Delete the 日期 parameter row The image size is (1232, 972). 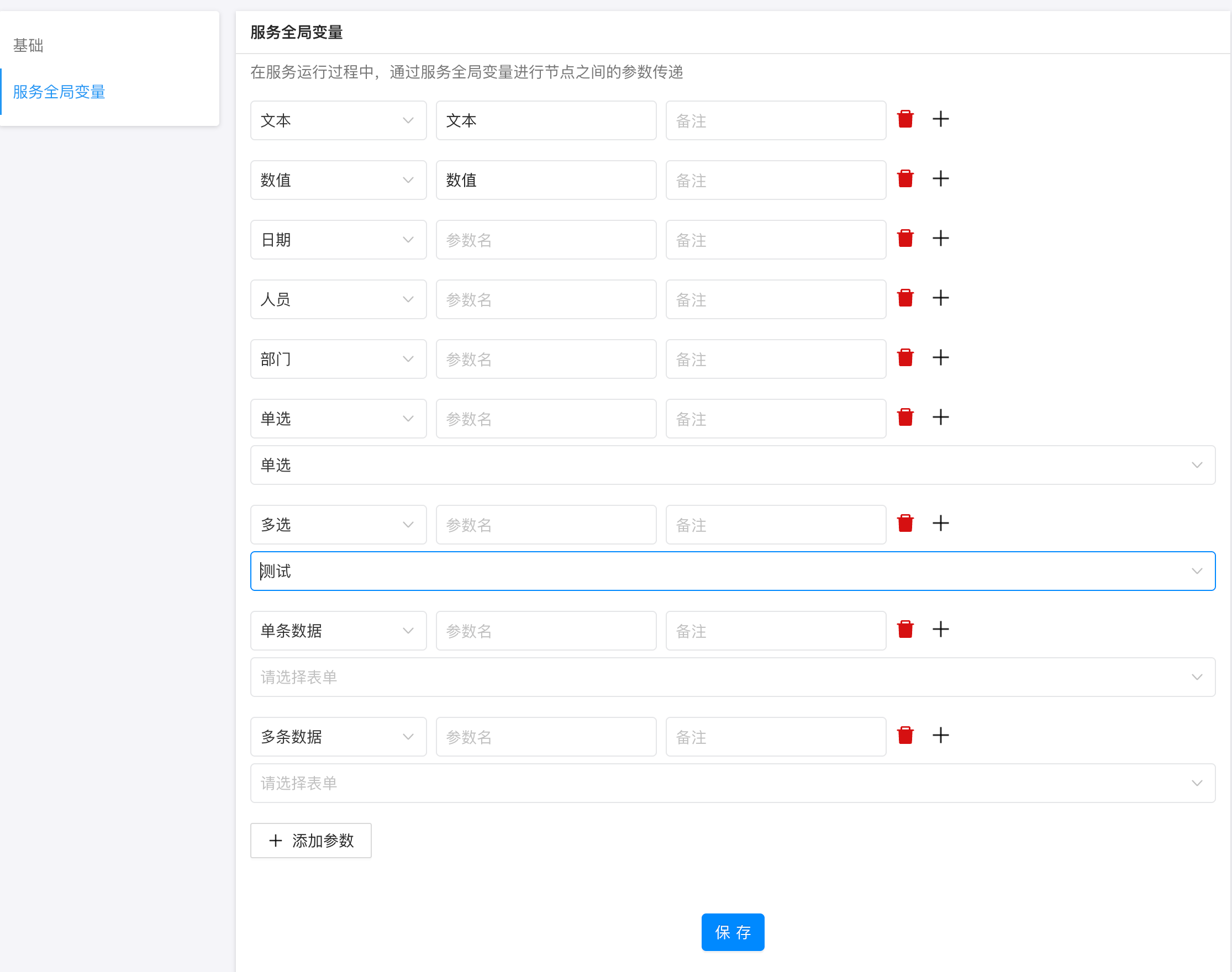tap(905, 239)
